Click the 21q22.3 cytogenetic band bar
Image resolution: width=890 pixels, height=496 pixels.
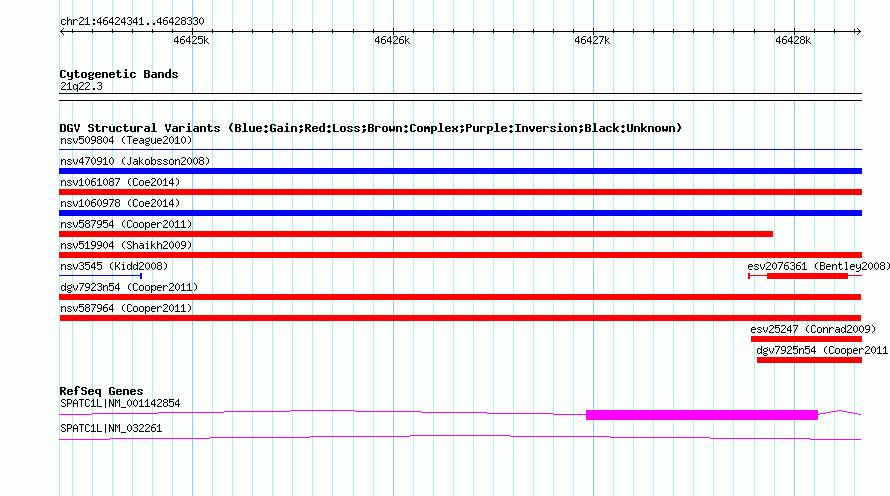[x=460, y=97]
